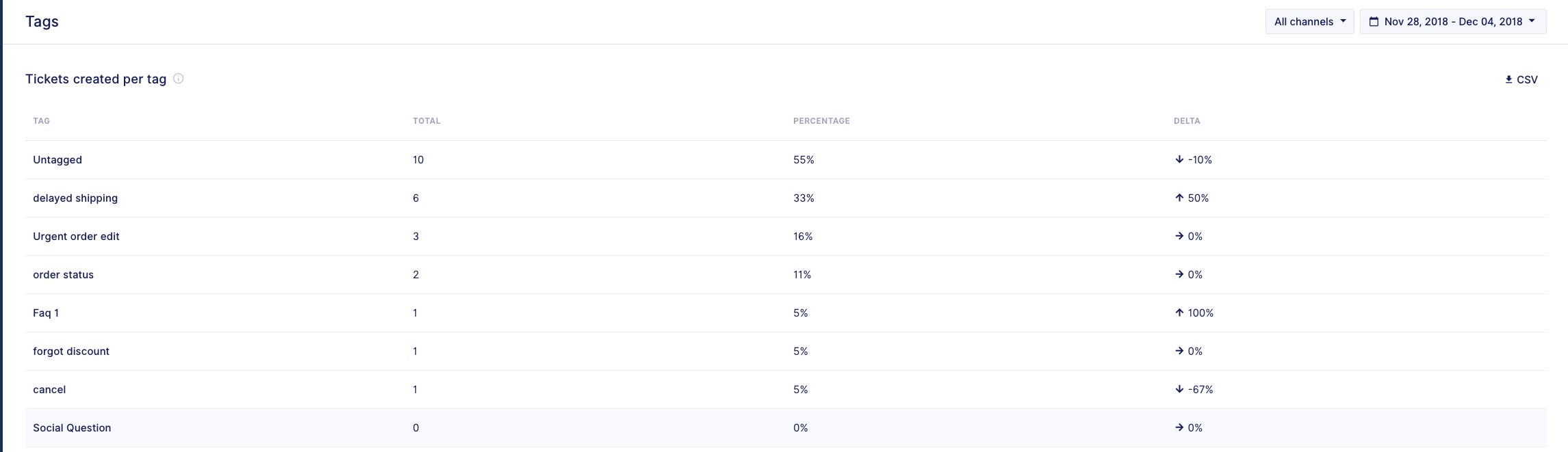The width and height of the screenshot is (1568, 452).
Task: Click the DELTA column header
Action: tap(1187, 121)
